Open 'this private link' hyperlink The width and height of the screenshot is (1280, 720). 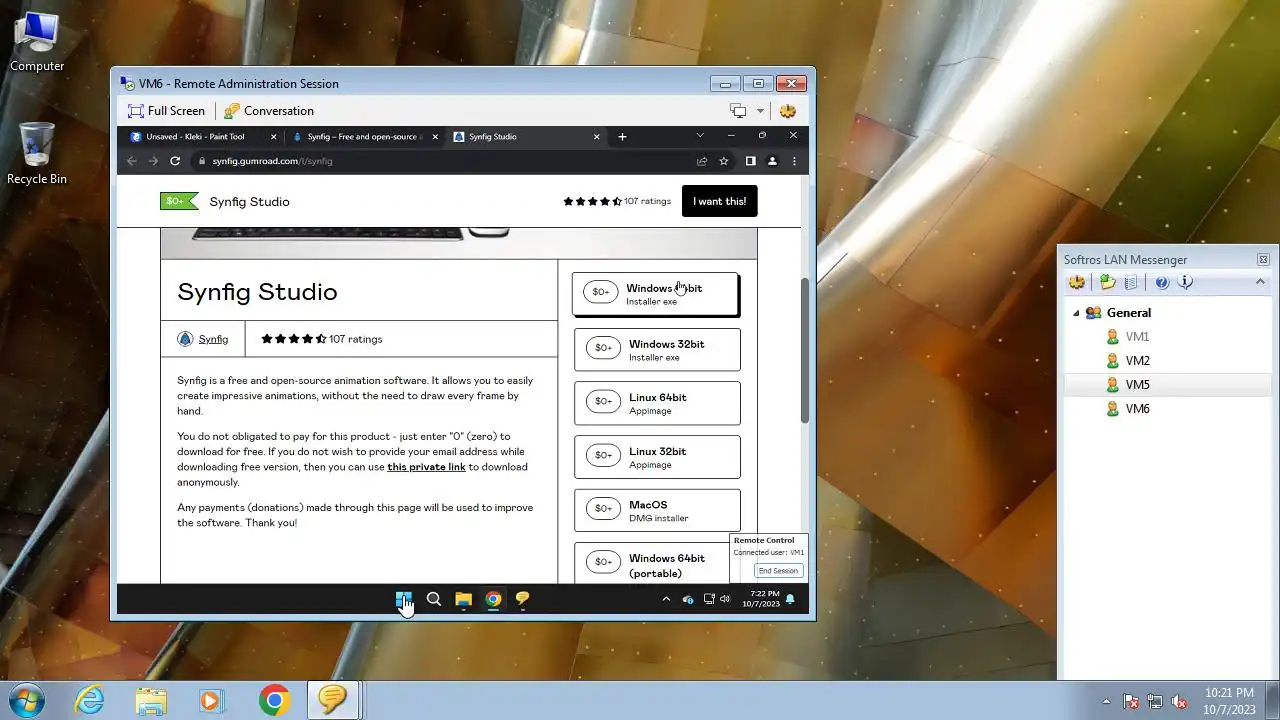pos(426,467)
